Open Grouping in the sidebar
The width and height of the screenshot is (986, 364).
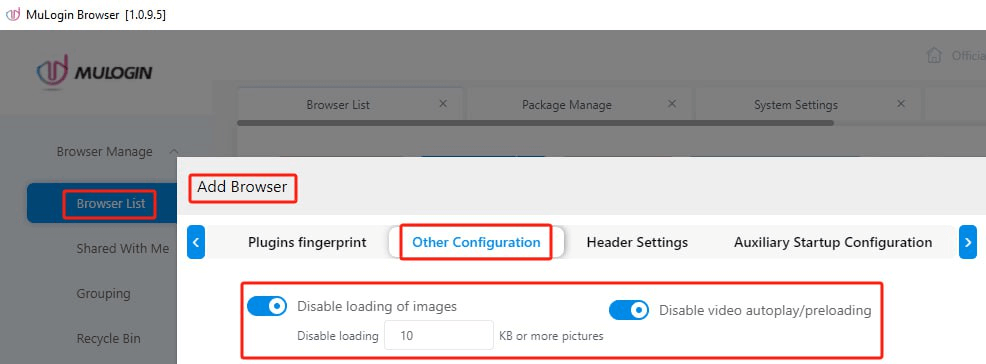click(103, 294)
